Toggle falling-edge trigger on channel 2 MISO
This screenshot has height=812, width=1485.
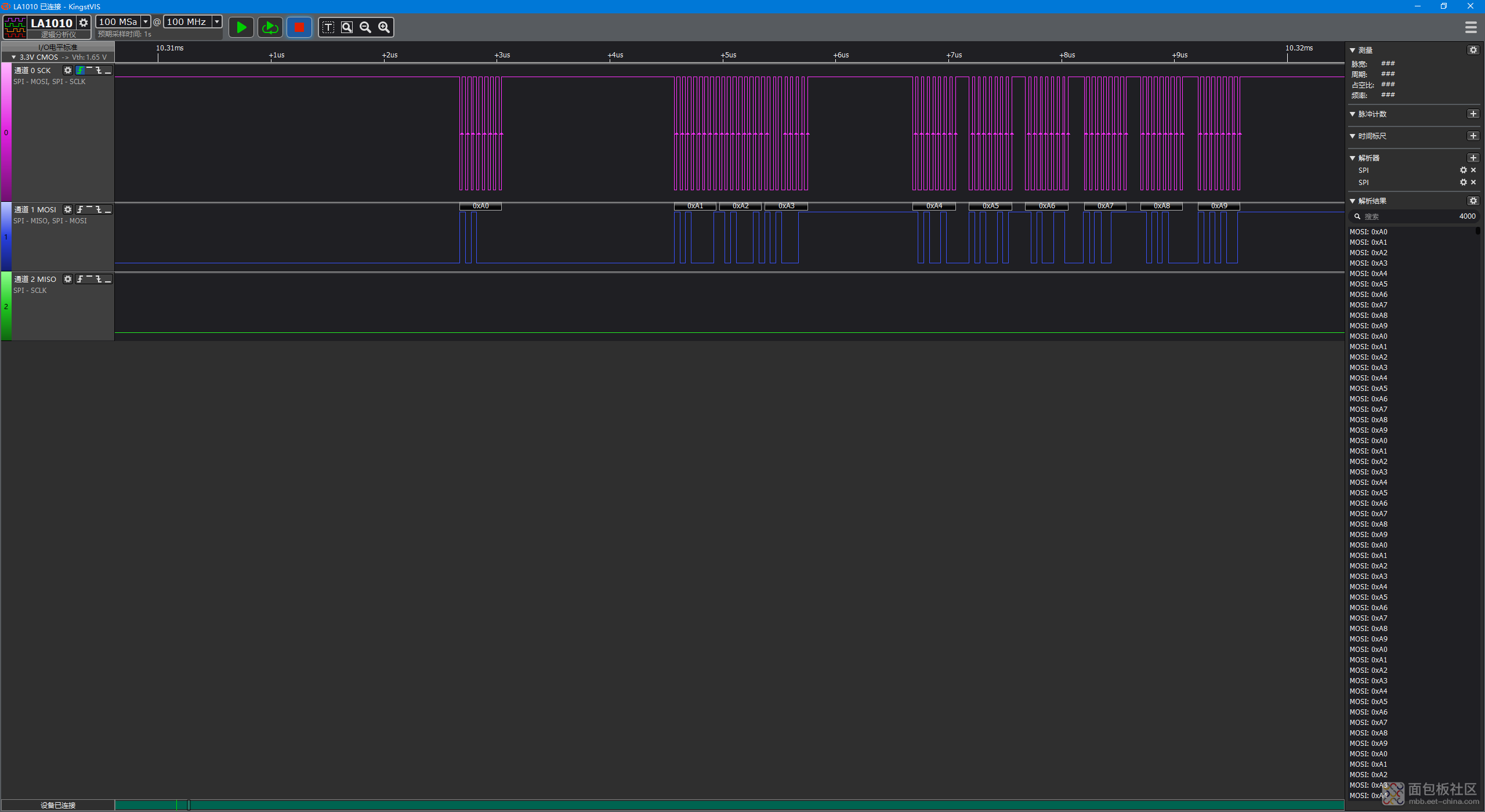point(99,279)
